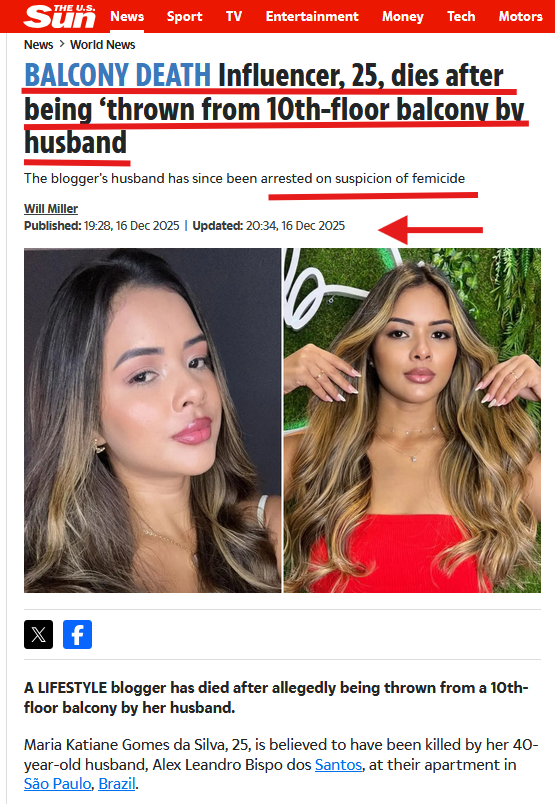Image resolution: width=555 pixels, height=804 pixels.
Task: Open the Tech section
Action: pyautogui.click(x=461, y=16)
